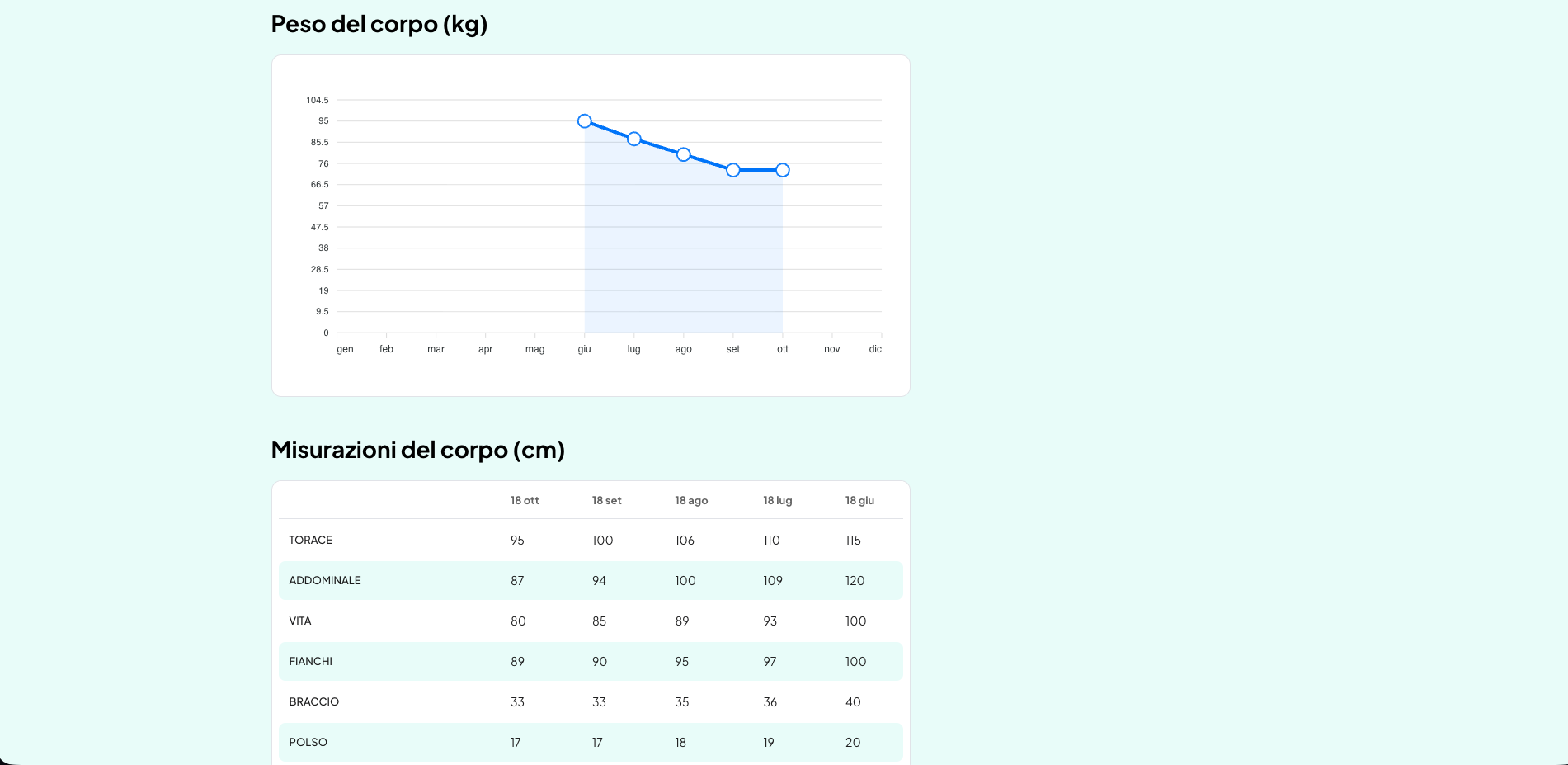Select the September weight data point
Viewport: 1568px width, 765px height.
[732, 170]
